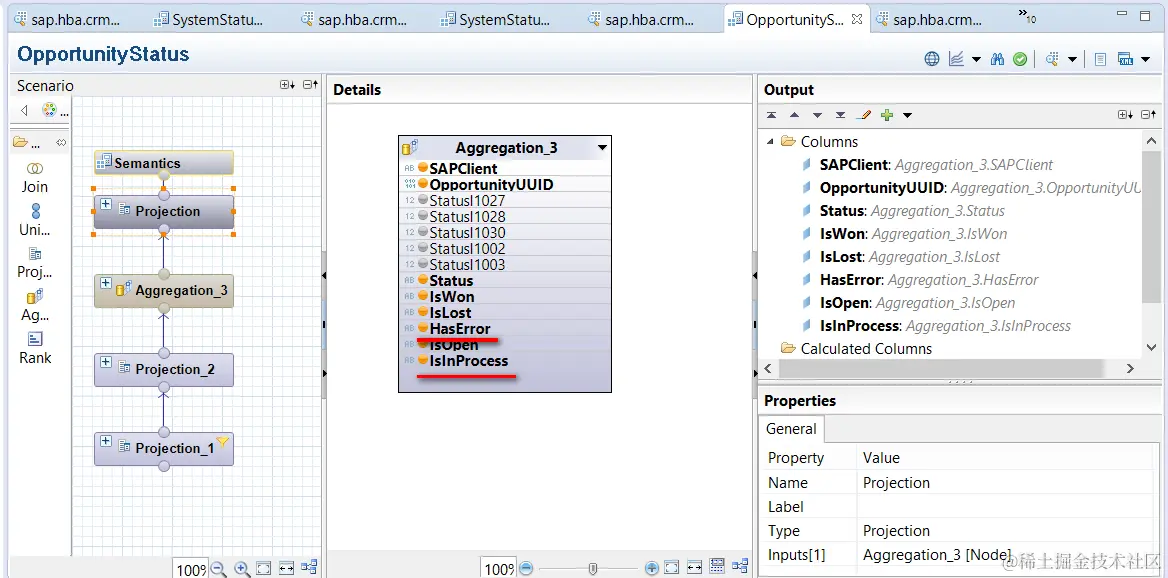Screen dimensions: 1168x578
Task: Show the hidden editor tabs list
Action: [1026, 15]
